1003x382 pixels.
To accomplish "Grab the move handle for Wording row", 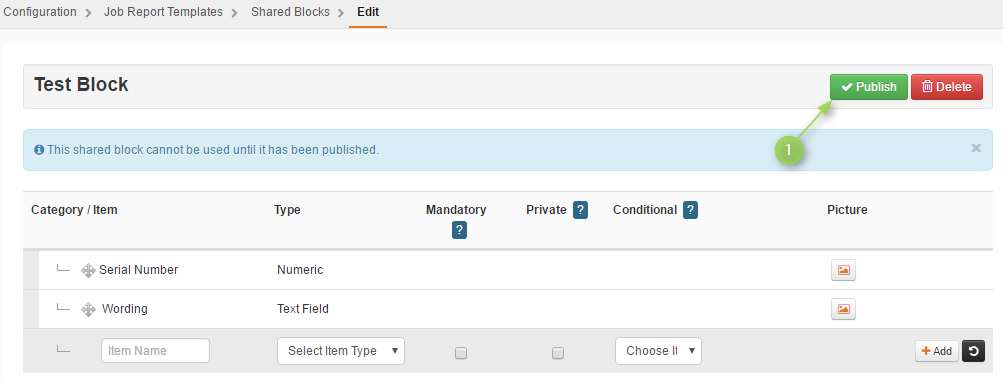I will pyautogui.click(x=88, y=310).
